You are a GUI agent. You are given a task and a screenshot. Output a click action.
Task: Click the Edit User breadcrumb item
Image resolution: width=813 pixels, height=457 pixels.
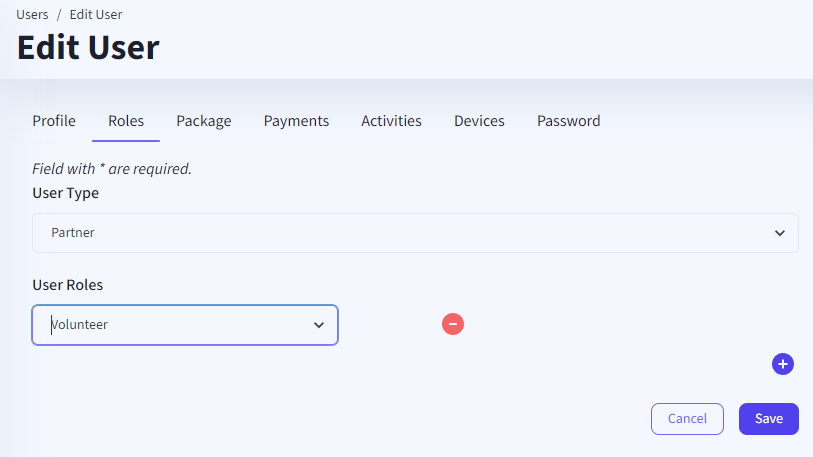click(x=96, y=15)
